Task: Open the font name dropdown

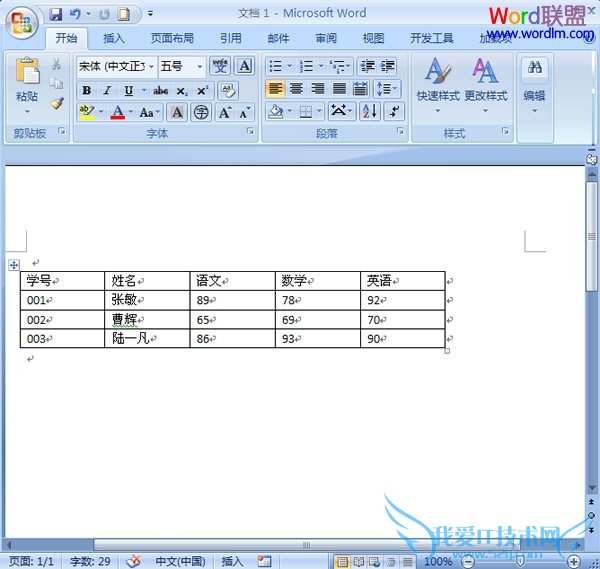Action: (152, 67)
